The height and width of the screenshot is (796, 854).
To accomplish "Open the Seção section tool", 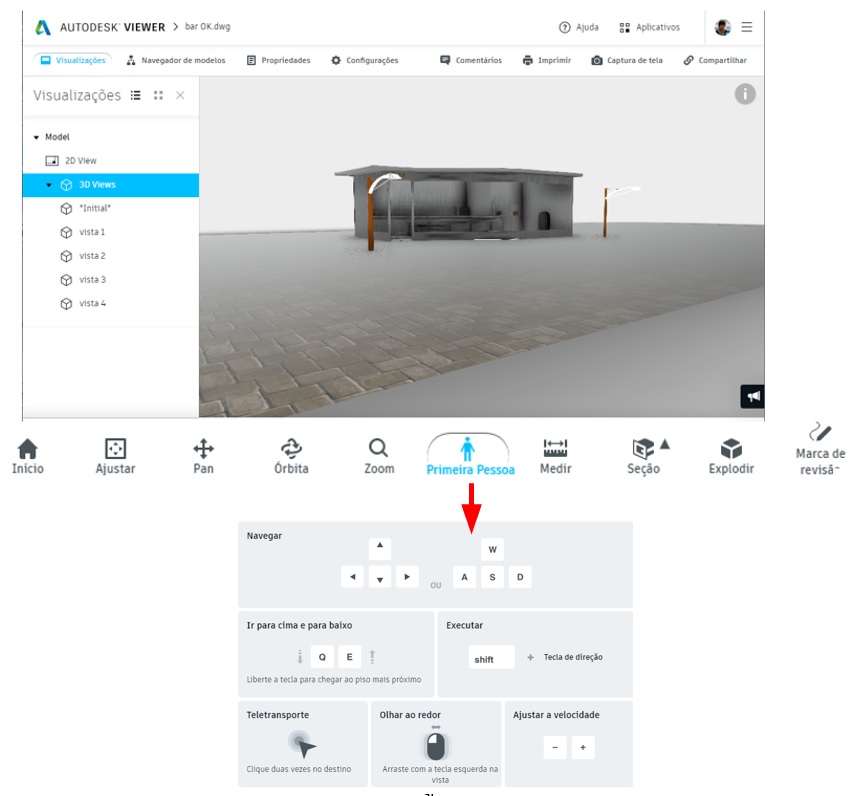I will coord(643,457).
